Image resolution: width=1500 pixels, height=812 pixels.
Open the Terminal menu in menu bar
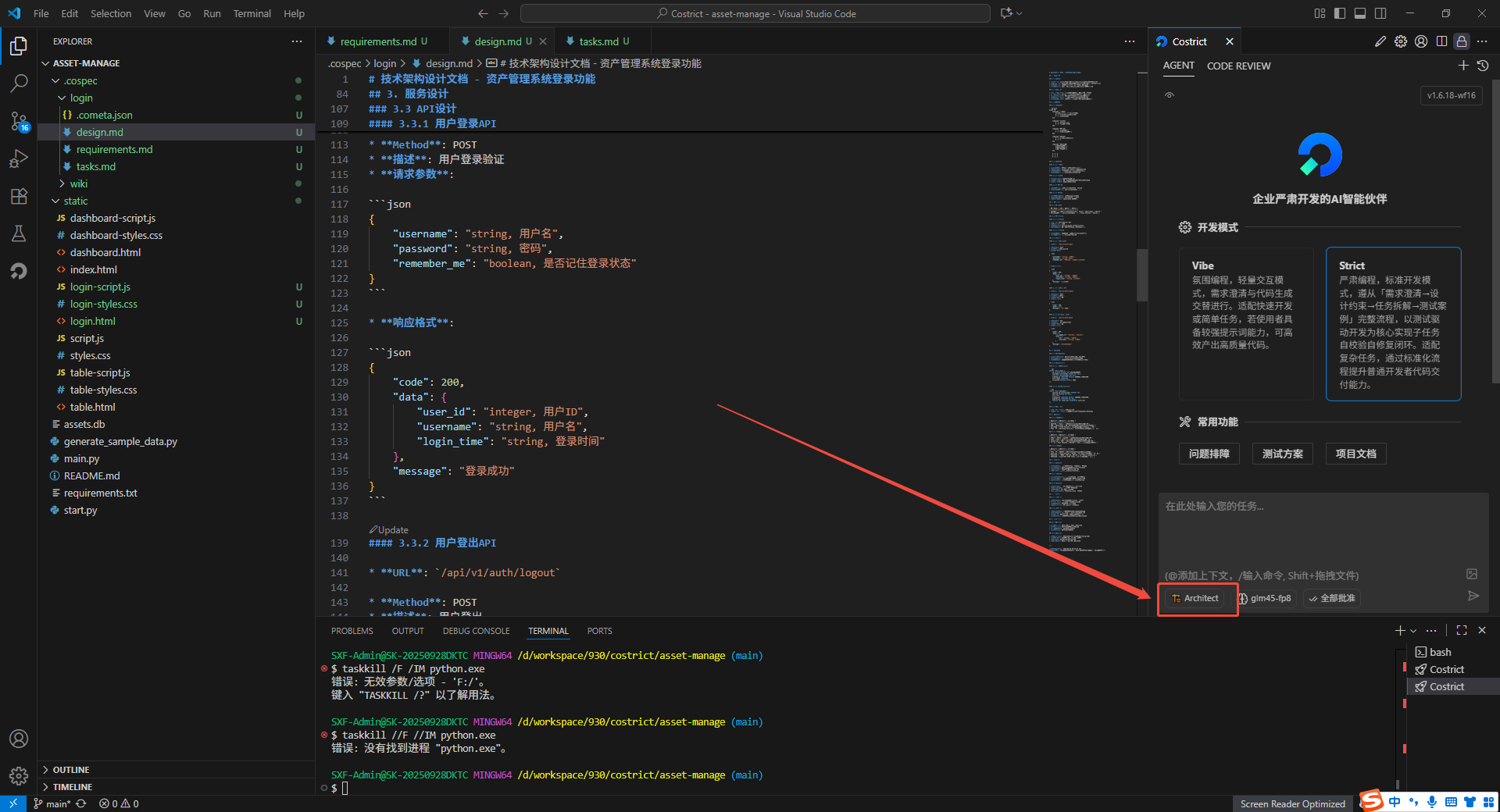point(252,13)
